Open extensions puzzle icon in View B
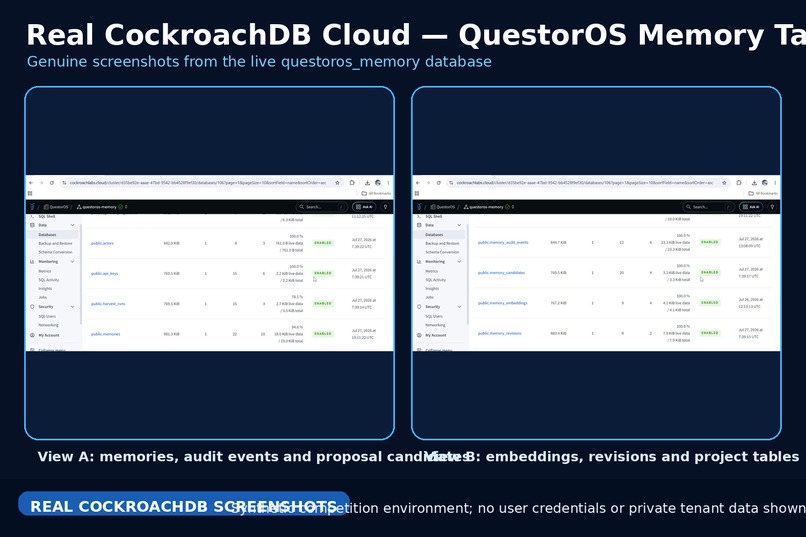This screenshot has height=537, width=806. 738,182
